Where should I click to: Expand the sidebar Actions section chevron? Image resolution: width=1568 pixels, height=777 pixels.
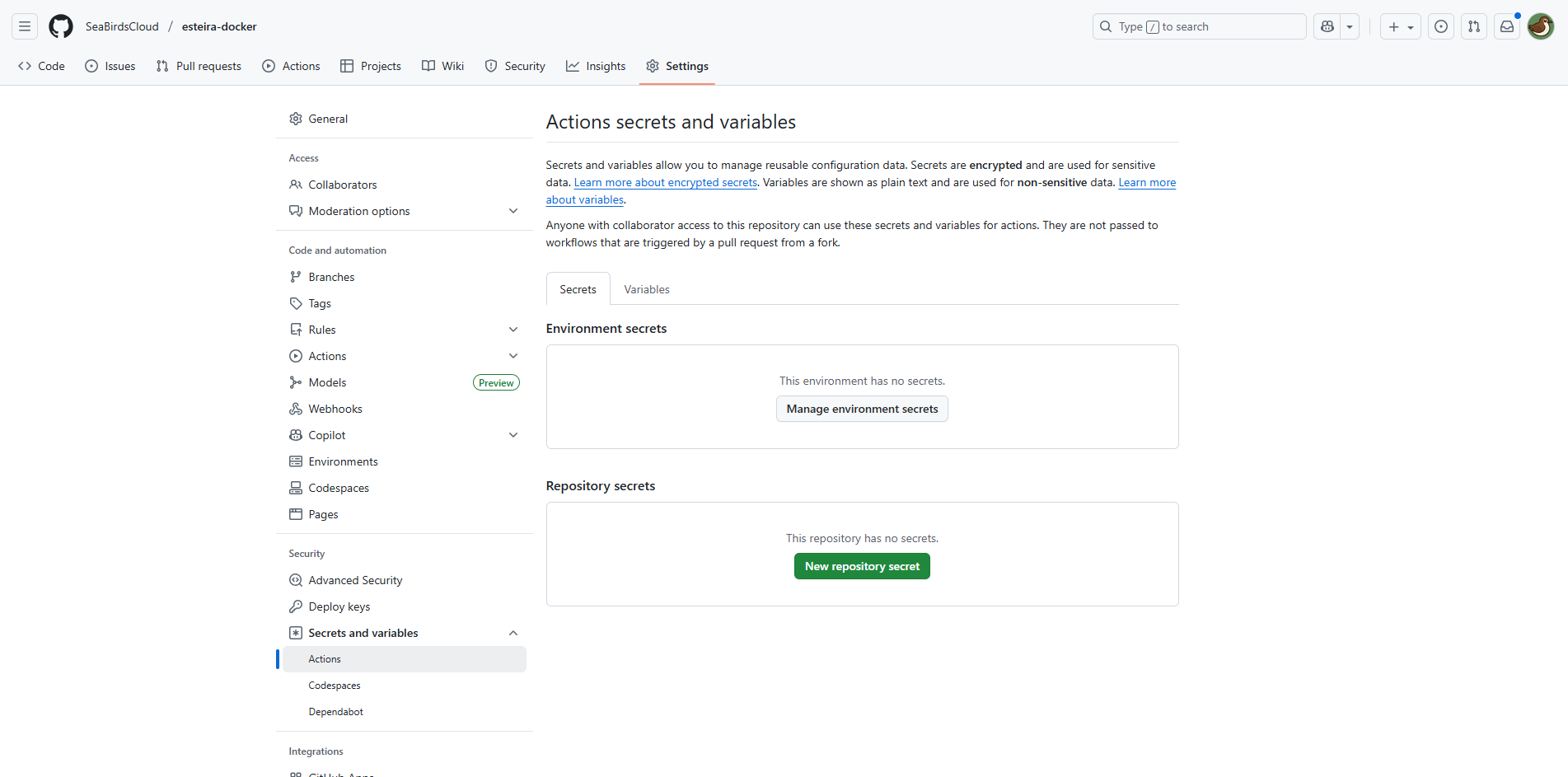[x=513, y=356]
